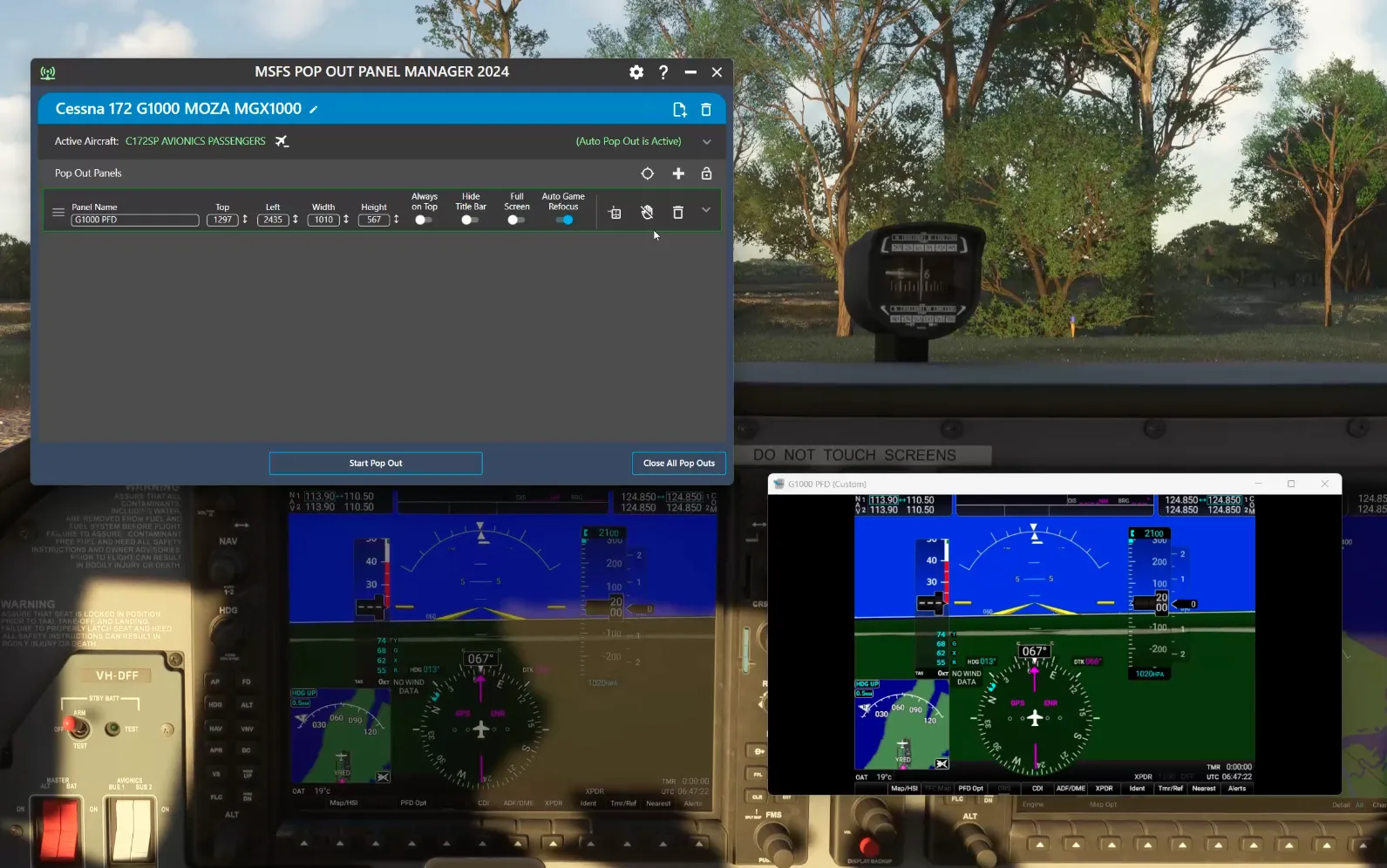Click the crosshair icon in Pop Out Panels
The image size is (1387, 868).
pos(647,173)
